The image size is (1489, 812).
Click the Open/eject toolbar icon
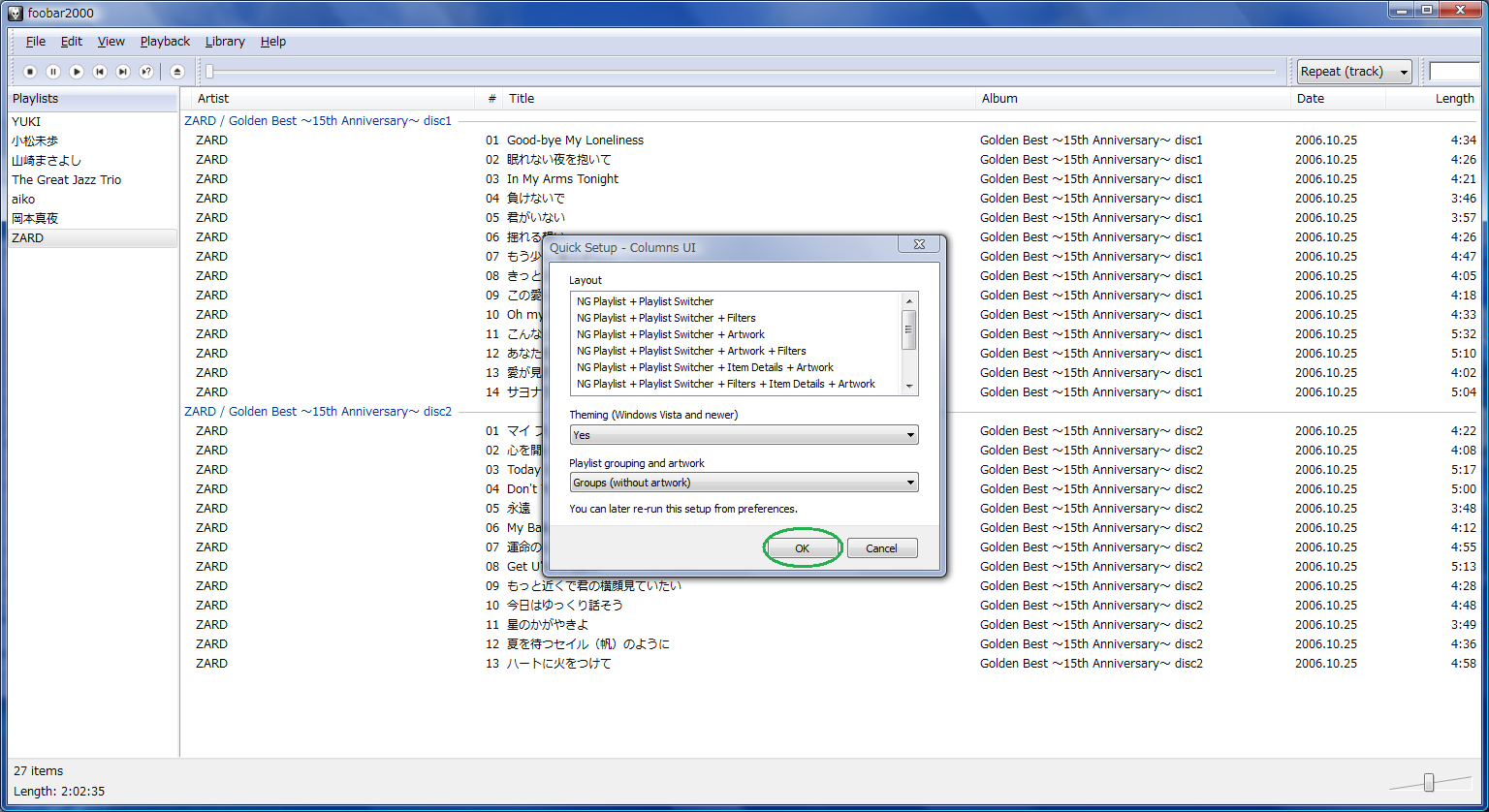tap(176, 72)
